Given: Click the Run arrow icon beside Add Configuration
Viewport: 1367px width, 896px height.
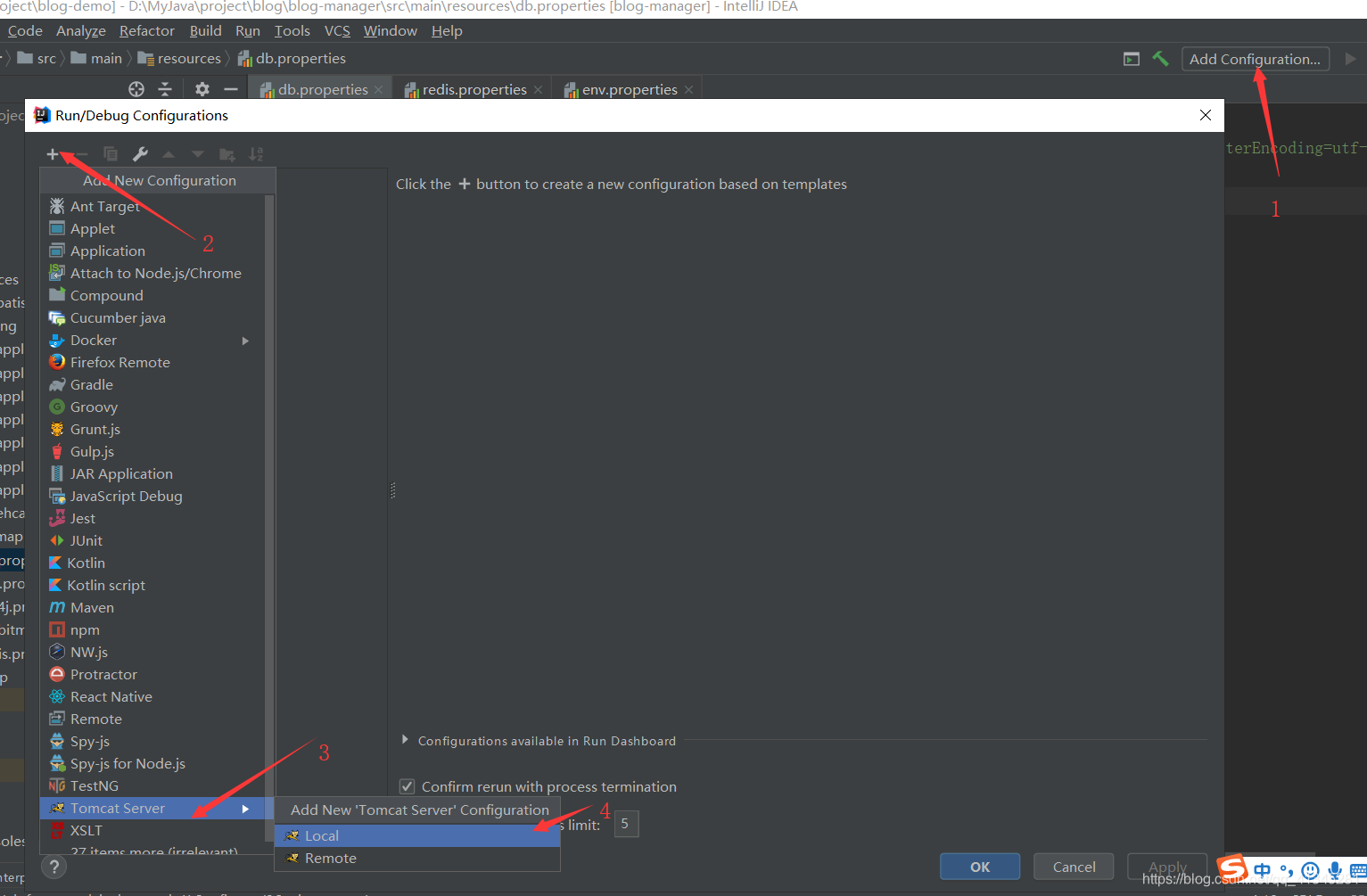Looking at the screenshot, I should coord(1350,59).
